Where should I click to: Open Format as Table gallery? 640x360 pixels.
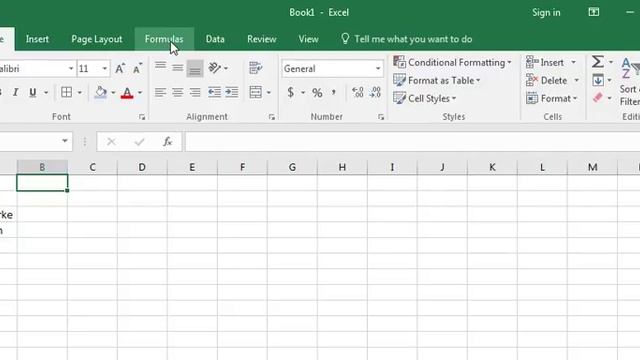coord(437,80)
